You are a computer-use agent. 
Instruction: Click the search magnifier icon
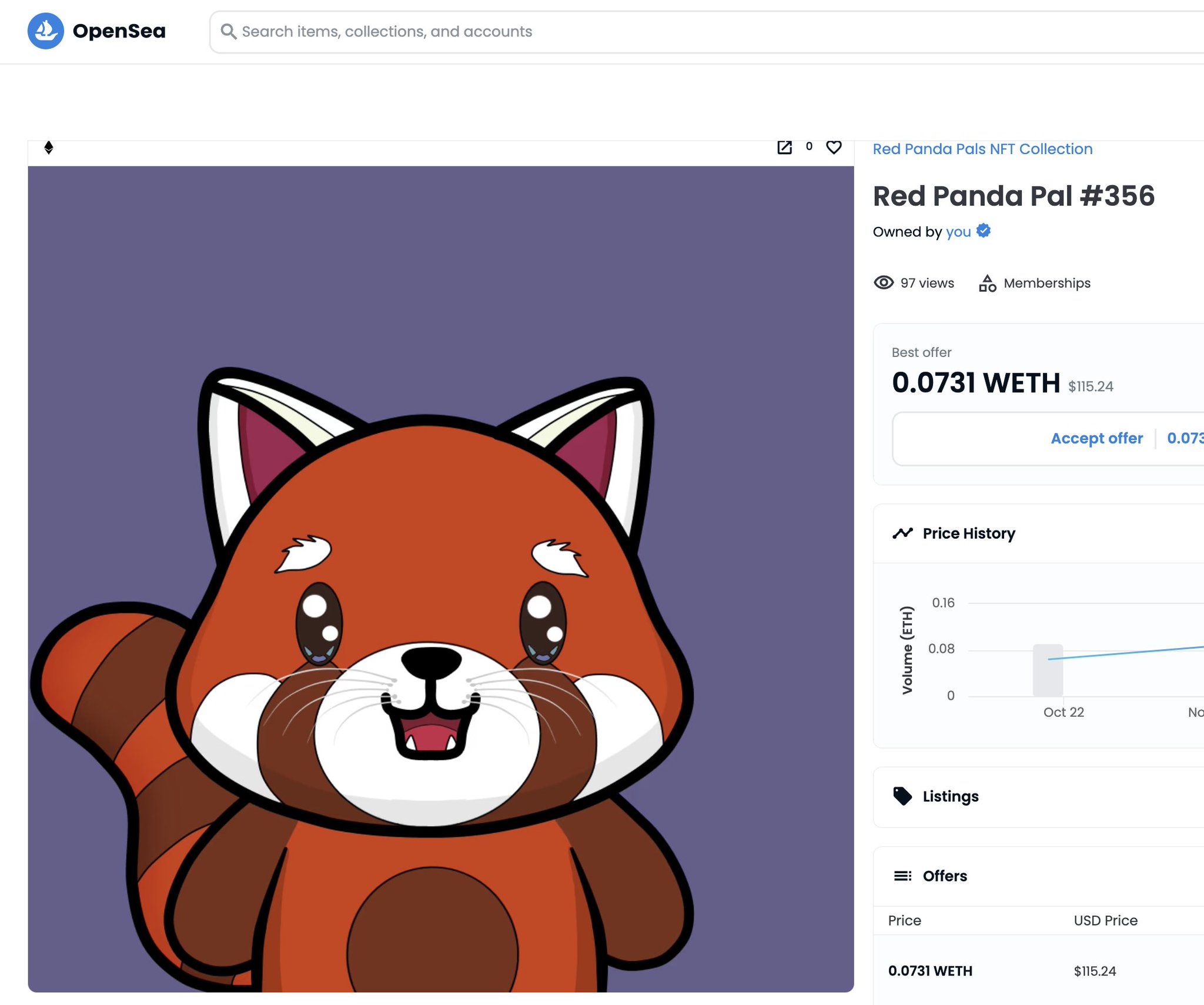(228, 31)
